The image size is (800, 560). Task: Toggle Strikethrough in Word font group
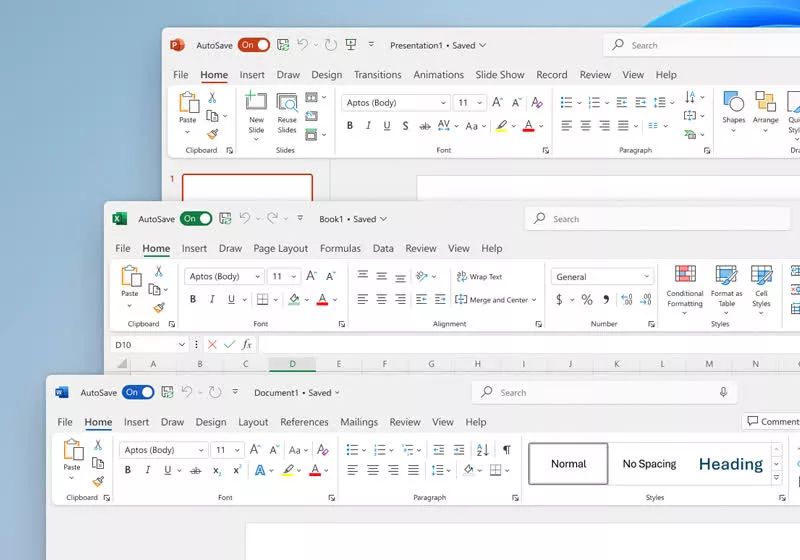(x=195, y=470)
